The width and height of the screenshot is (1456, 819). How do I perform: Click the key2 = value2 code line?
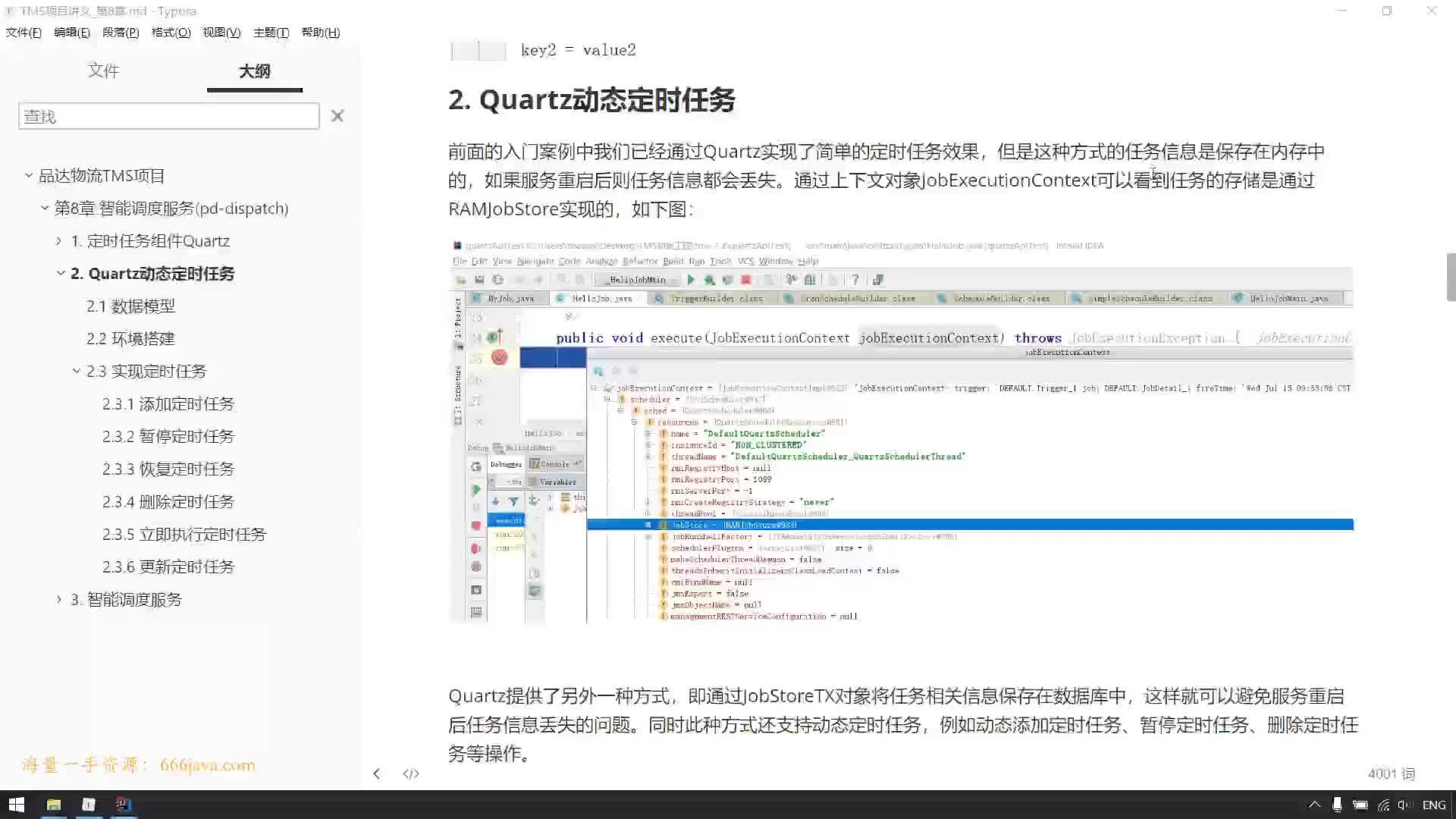[x=578, y=50]
